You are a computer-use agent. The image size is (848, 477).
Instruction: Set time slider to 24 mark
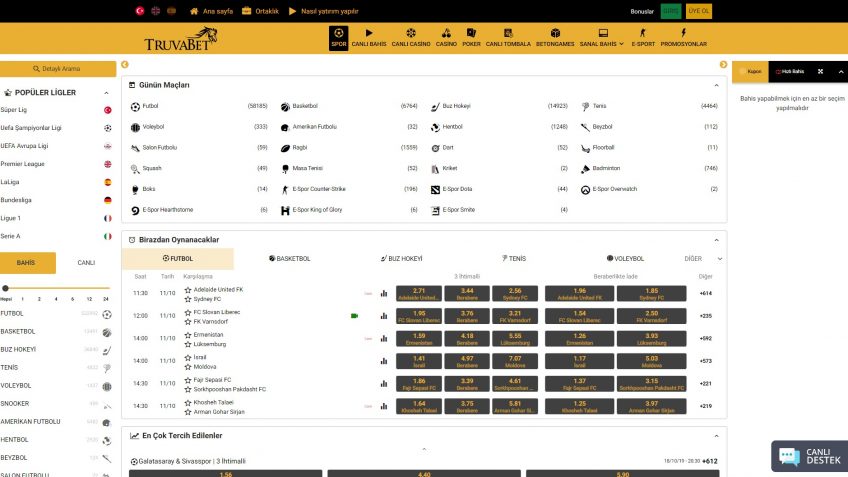pos(106,299)
